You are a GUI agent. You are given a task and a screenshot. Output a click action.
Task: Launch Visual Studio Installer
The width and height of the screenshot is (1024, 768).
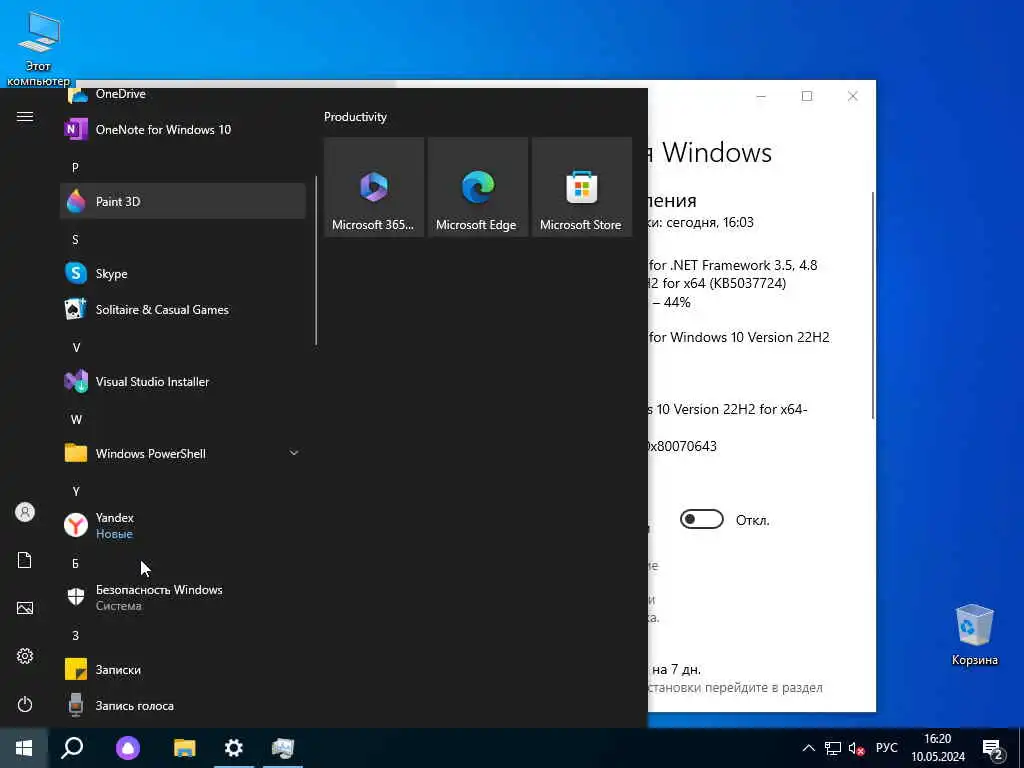[183, 381]
